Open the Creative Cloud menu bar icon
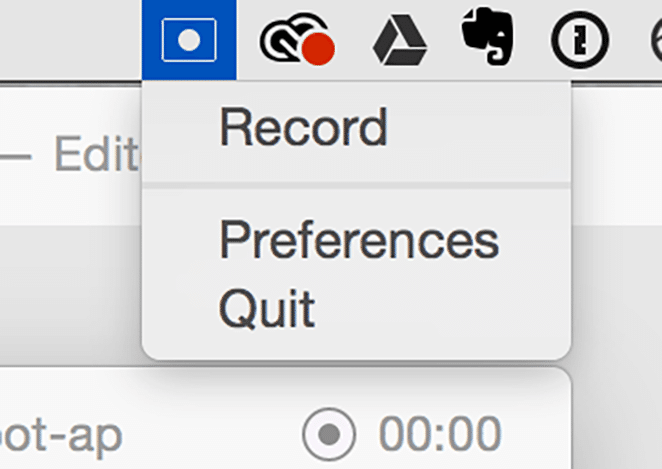Screen dimensions: 662x469 pos(296,41)
